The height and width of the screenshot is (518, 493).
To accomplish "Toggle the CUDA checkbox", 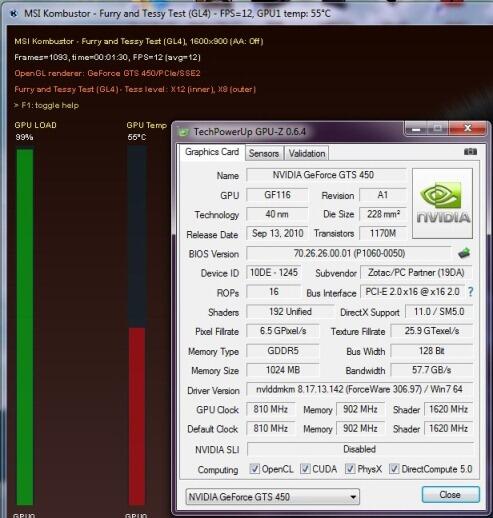I will (x=305, y=469).
